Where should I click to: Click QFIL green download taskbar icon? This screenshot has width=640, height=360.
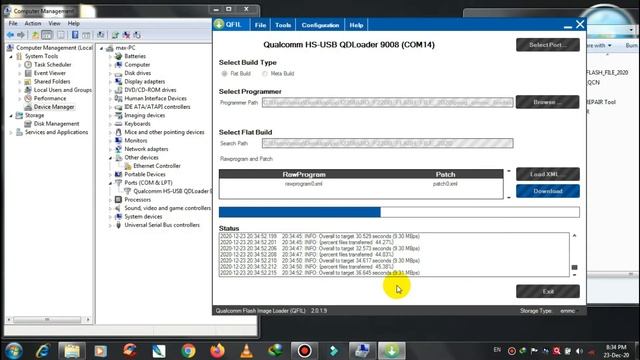point(391,351)
